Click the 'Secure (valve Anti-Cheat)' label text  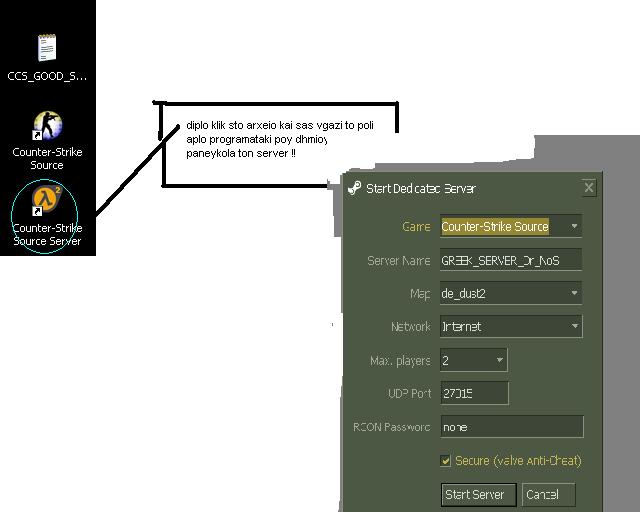tap(518, 461)
